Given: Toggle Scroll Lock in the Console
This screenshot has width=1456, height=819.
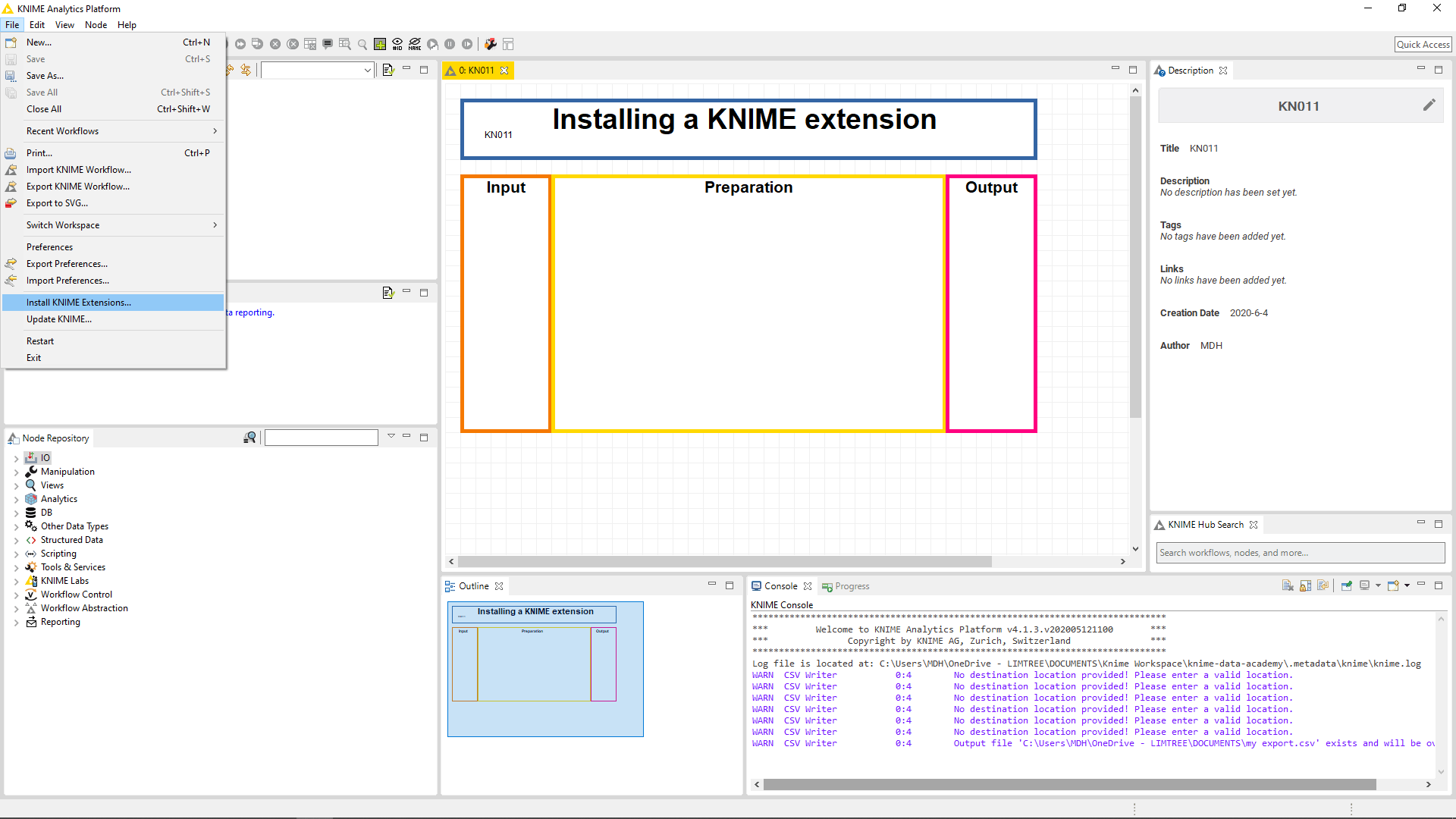Looking at the screenshot, I should tap(1305, 585).
